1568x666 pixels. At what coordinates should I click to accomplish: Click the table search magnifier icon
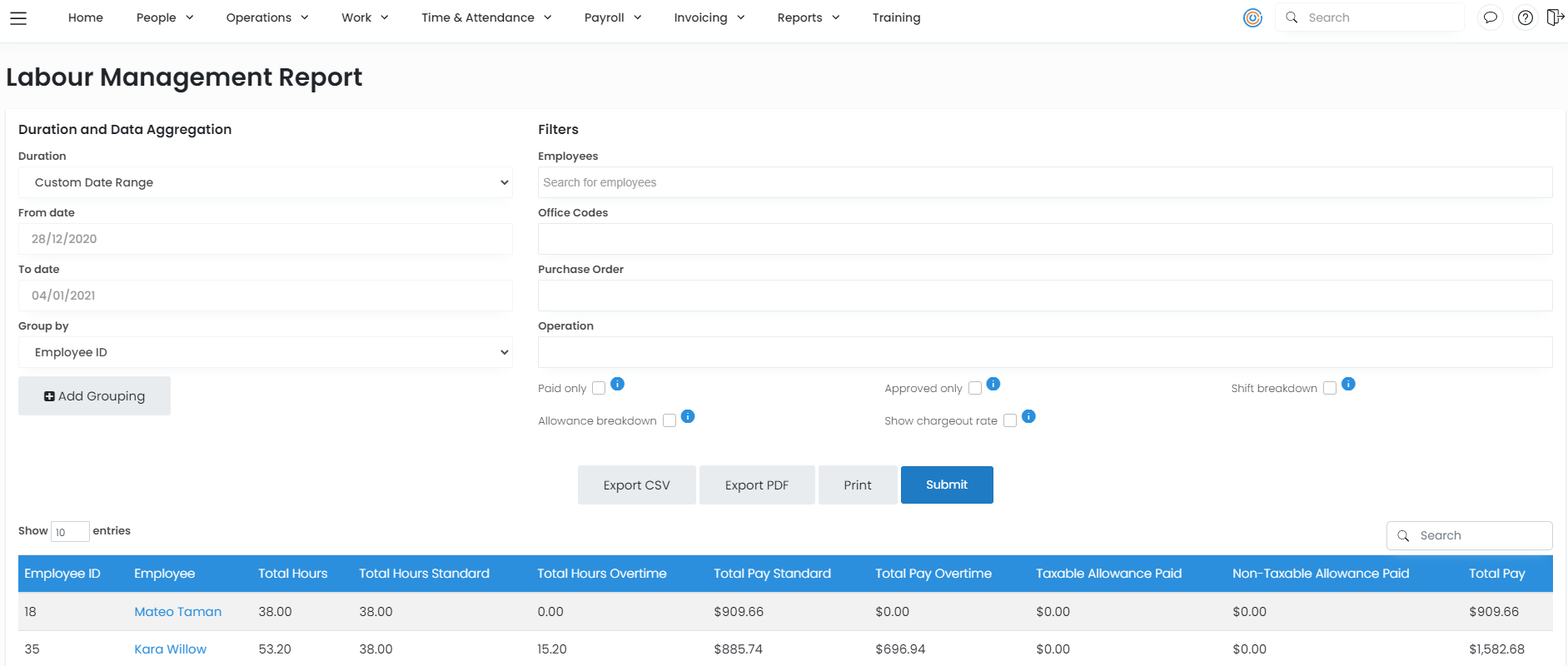1403,536
